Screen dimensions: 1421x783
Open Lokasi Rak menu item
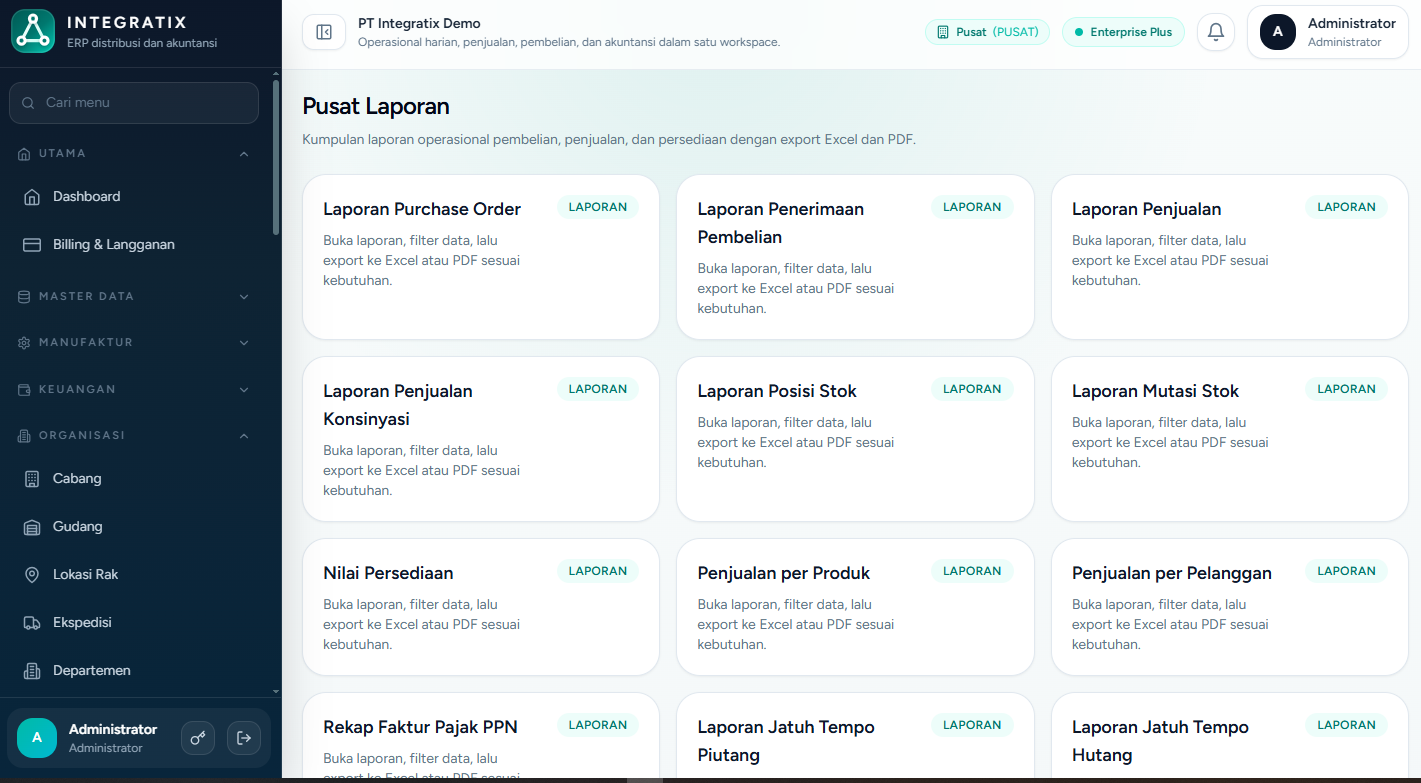134,575
